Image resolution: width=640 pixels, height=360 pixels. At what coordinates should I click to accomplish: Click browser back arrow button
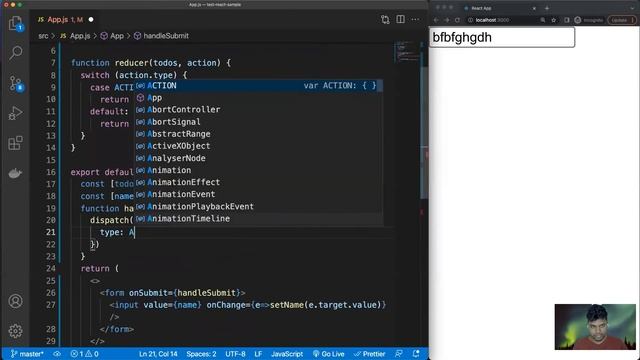436,20
